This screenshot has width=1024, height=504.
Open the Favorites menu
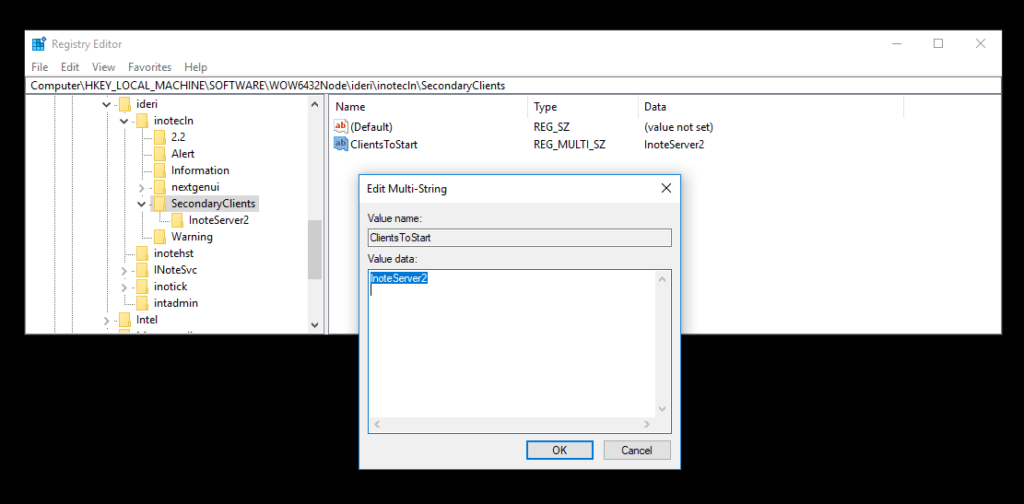(x=150, y=67)
